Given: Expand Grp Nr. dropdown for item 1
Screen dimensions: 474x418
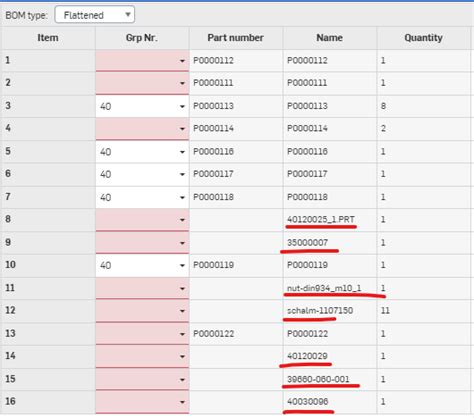Looking at the screenshot, I should pyautogui.click(x=182, y=61).
